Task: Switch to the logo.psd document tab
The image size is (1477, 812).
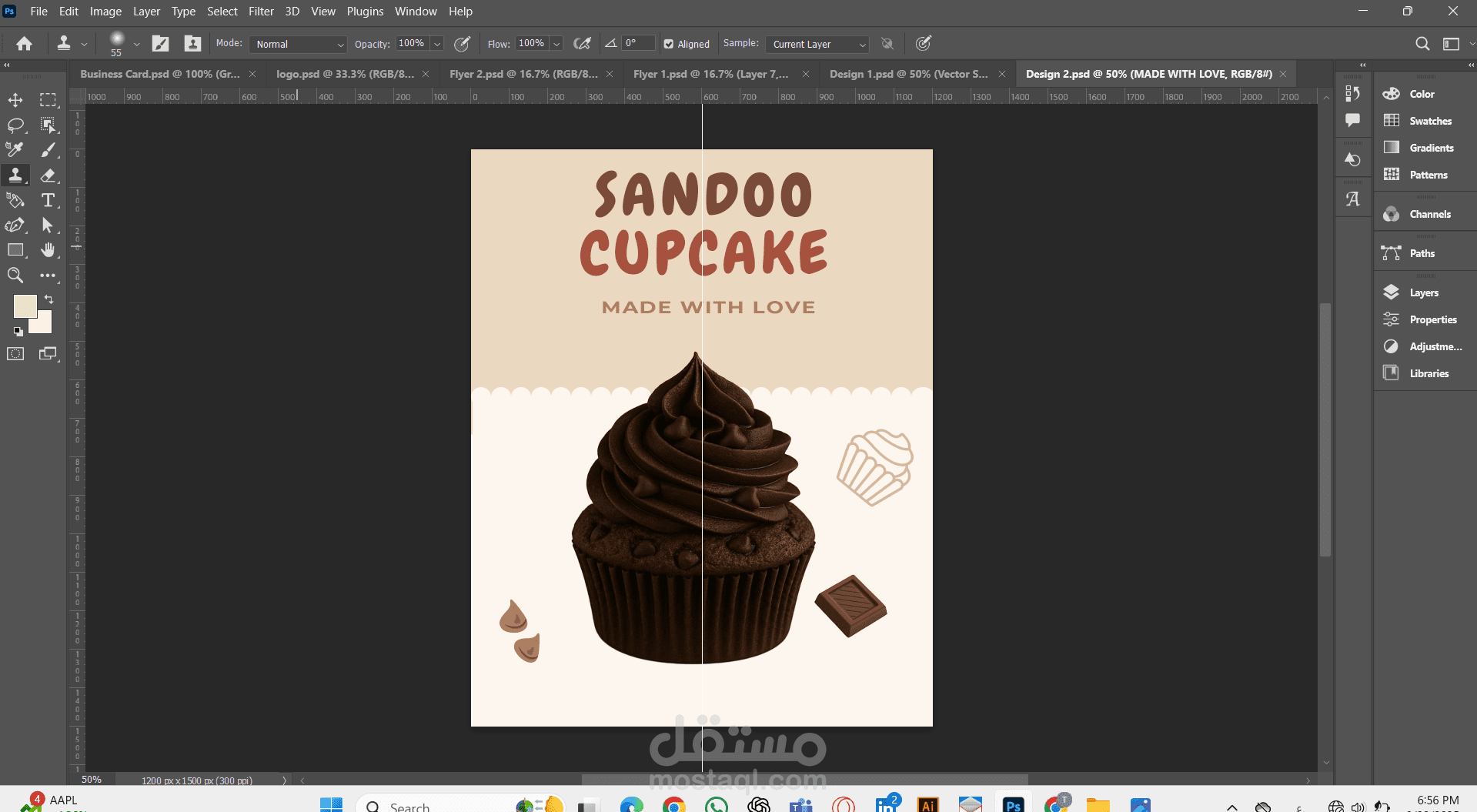Action: 345,74
